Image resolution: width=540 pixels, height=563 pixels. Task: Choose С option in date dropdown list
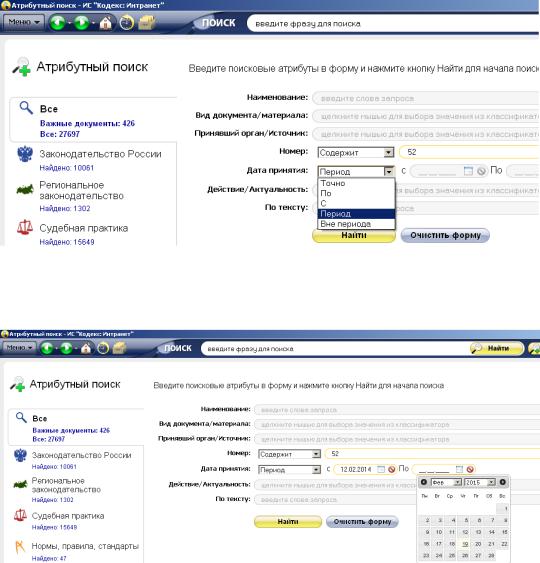[x=357, y=203]
